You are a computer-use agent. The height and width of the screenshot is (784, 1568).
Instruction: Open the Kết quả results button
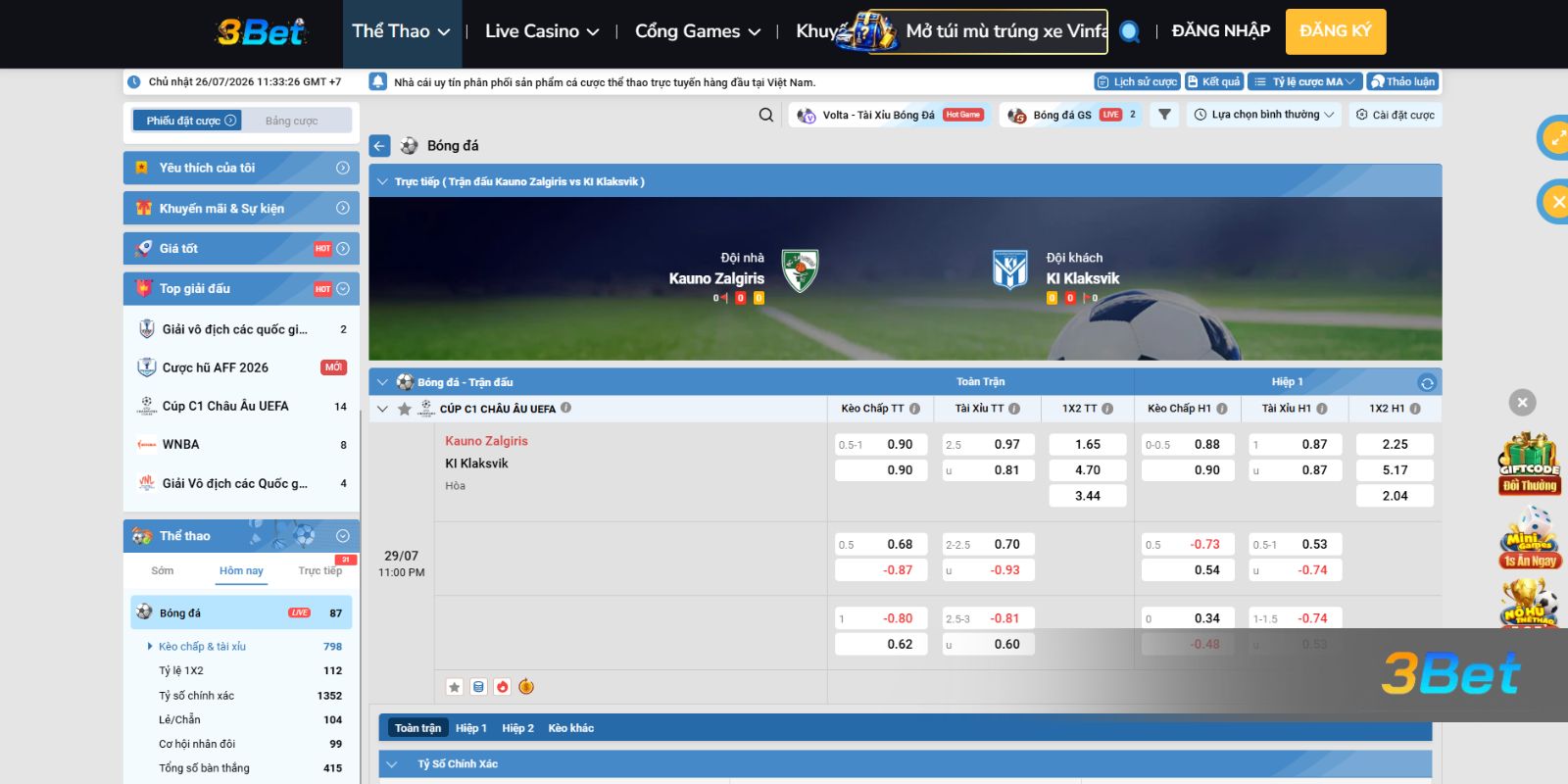[1213, 82]
